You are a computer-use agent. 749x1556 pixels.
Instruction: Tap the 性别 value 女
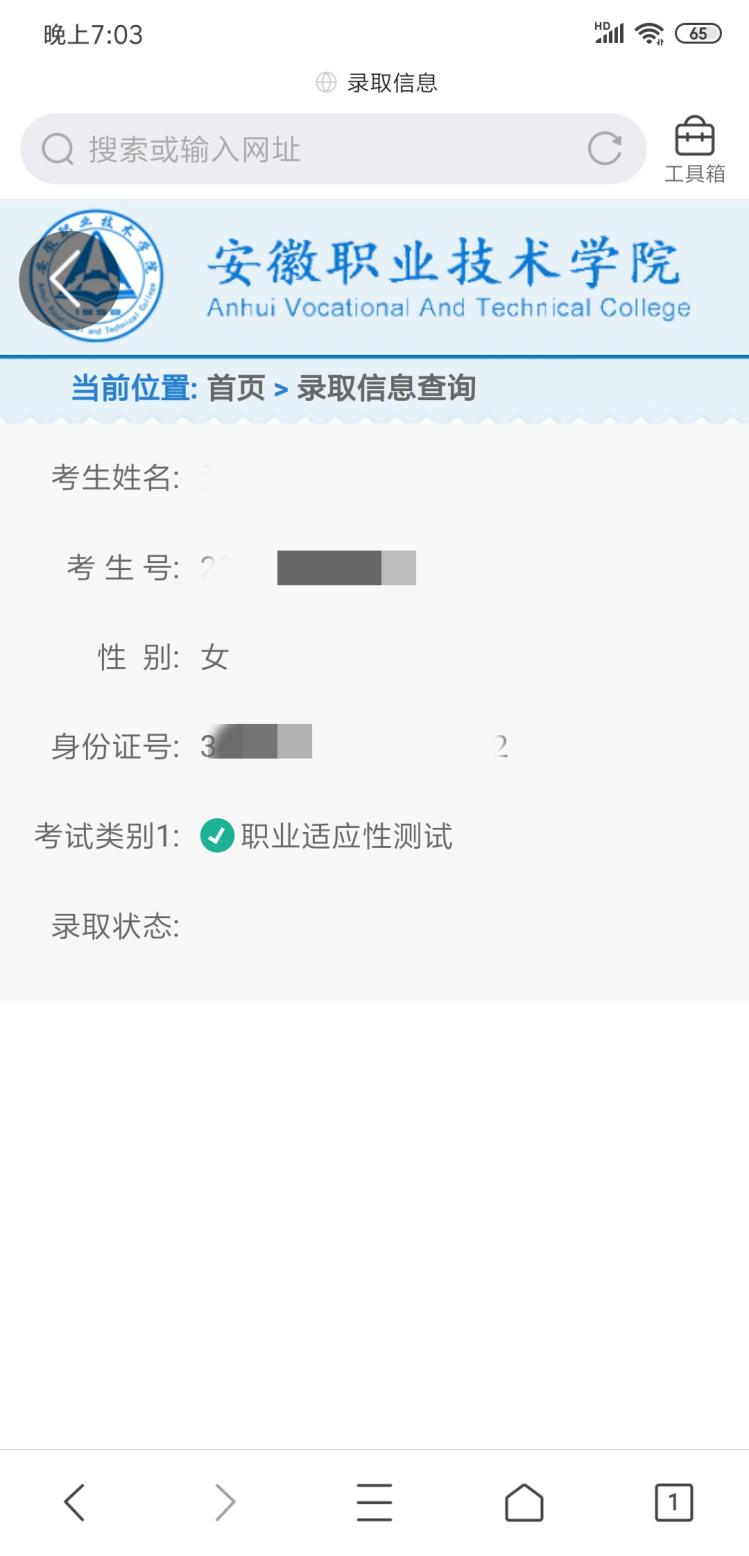pos(215,657)
